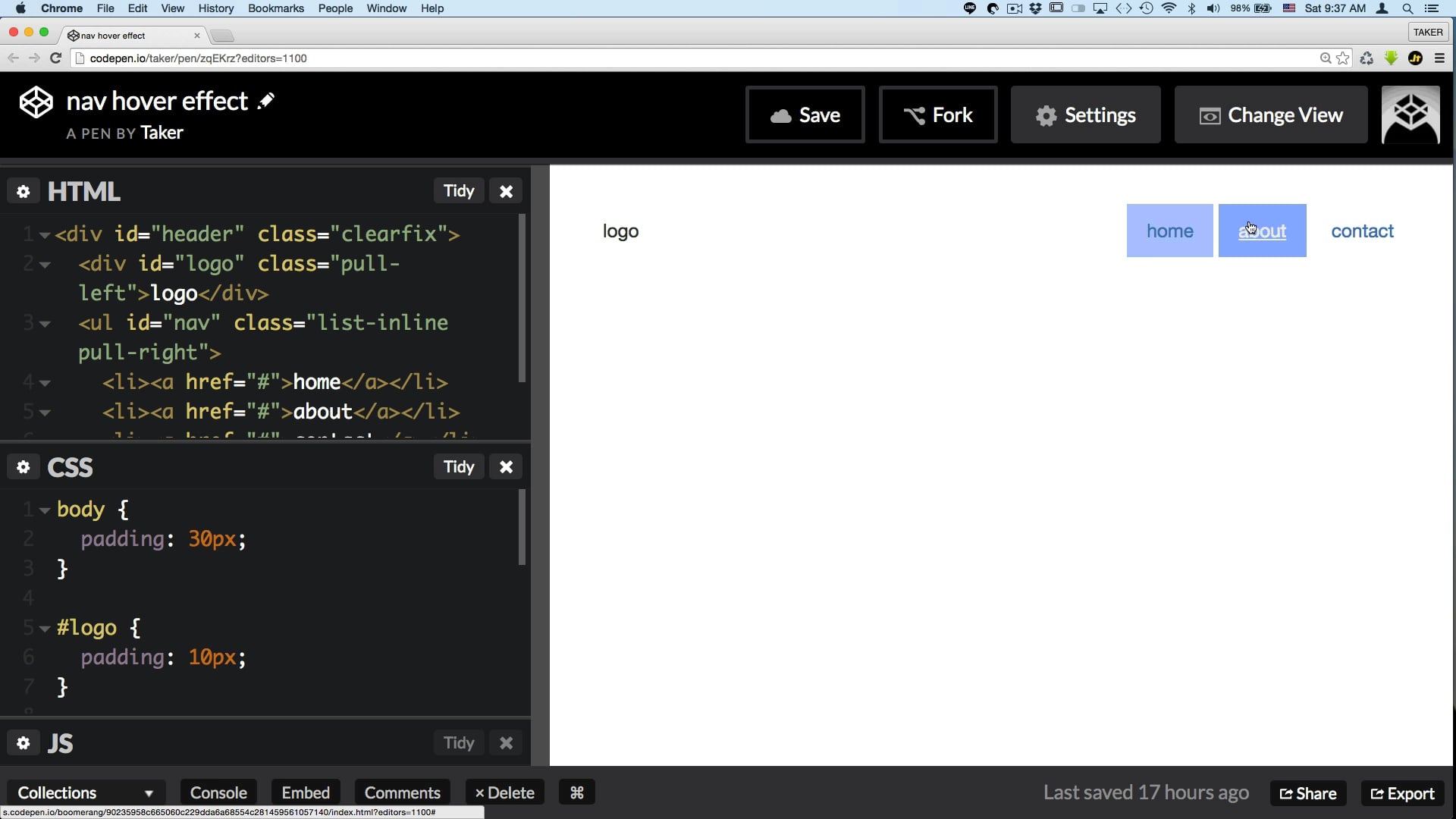Click the address bar URL field
Image resolution: width=1456 pixels, height=819 pixels.
tap(682, 58)
